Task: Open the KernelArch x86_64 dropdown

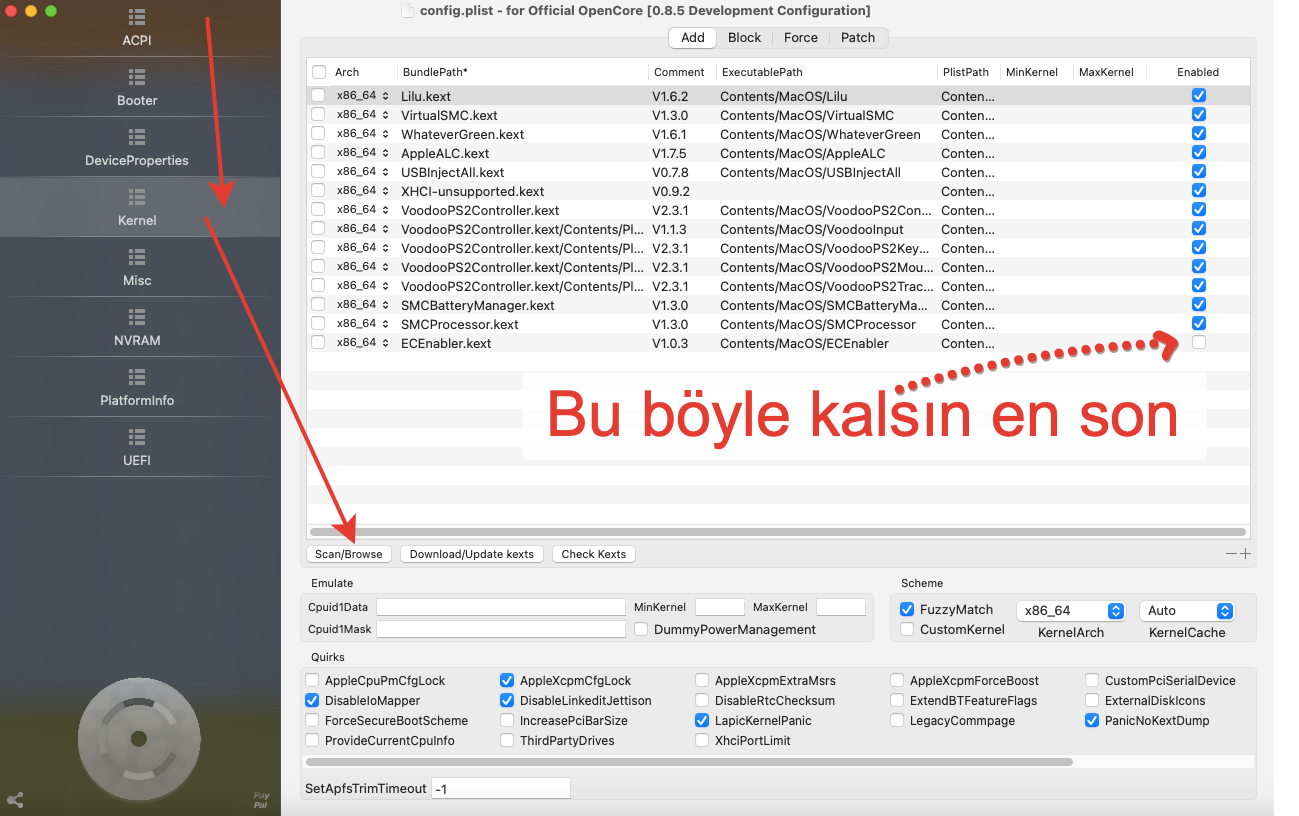Action: (x=1071, y=611)
